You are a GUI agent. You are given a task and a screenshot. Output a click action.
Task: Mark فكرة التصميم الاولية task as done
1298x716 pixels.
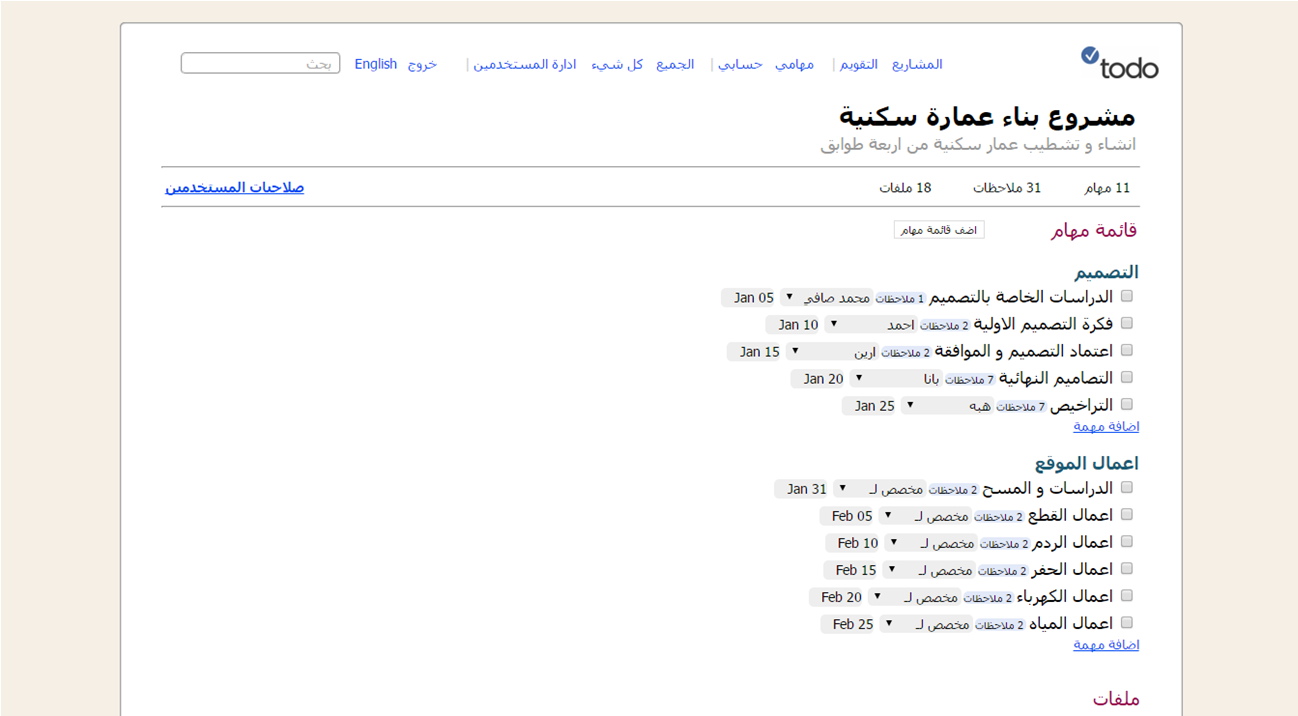pyautogui.click(x=1127, y=324)
